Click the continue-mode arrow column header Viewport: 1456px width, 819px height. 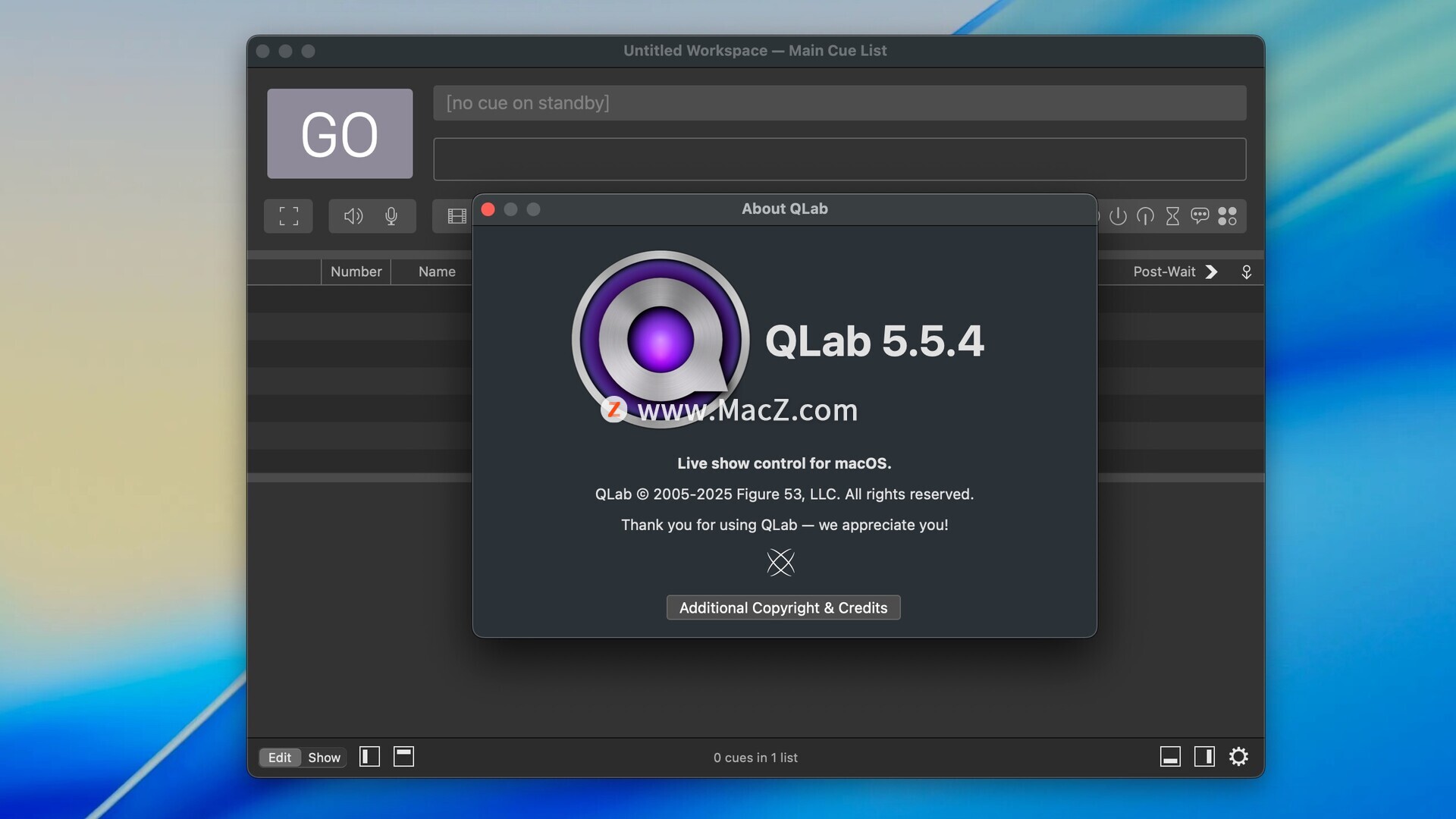click(1211, 271)
